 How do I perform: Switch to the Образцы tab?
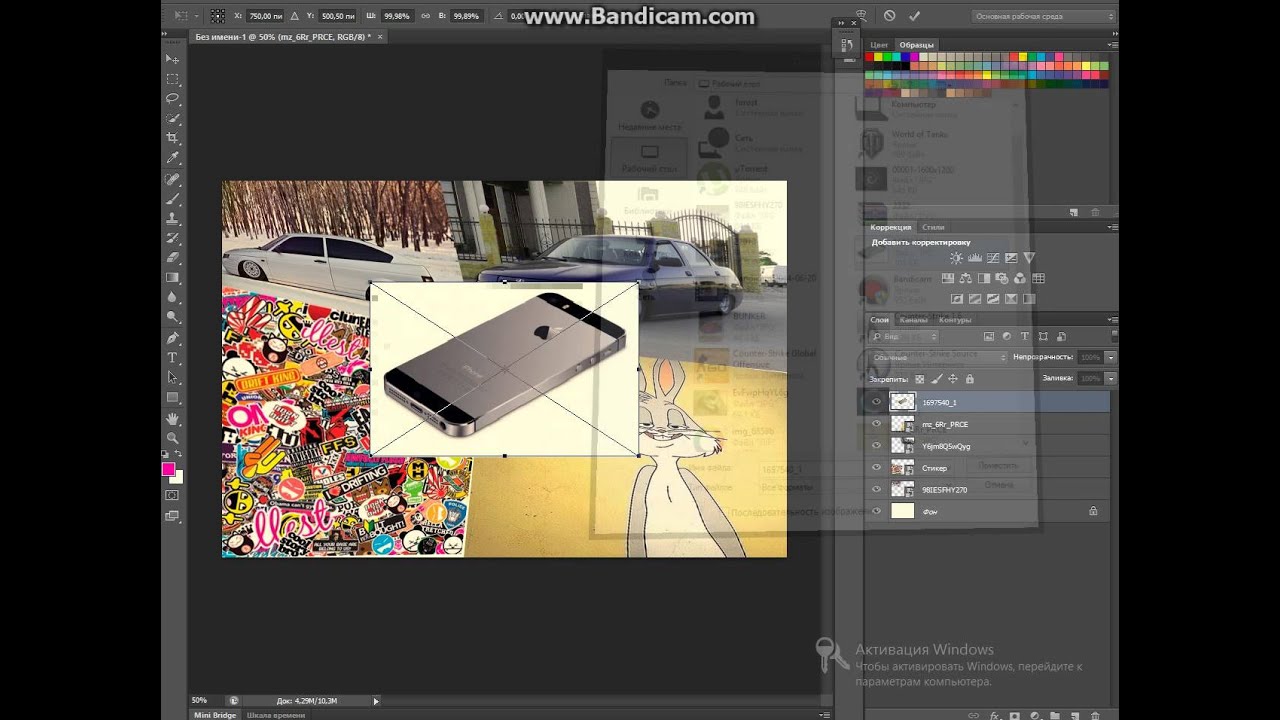(x=916, y=45)
